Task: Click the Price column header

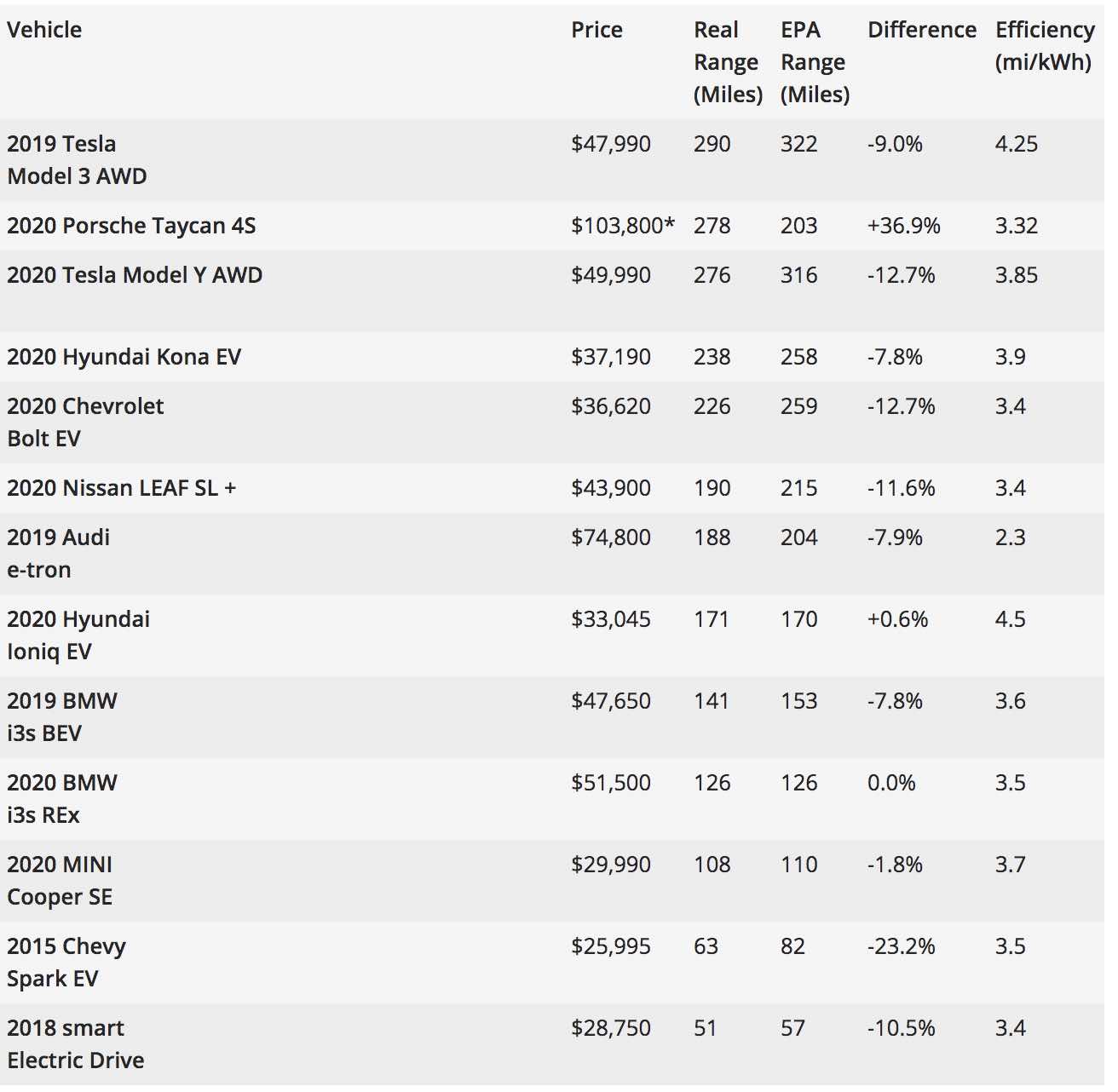Action: 596,30
